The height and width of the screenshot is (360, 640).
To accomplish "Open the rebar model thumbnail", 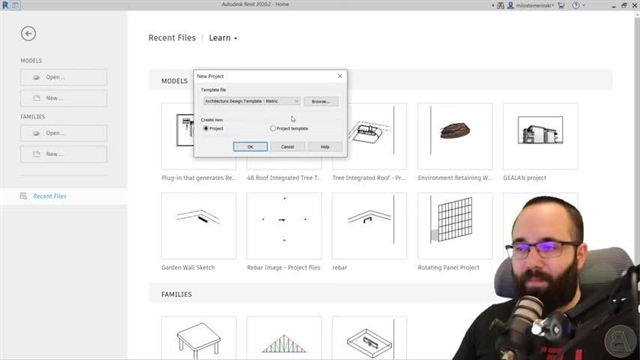I will point(369,226).
